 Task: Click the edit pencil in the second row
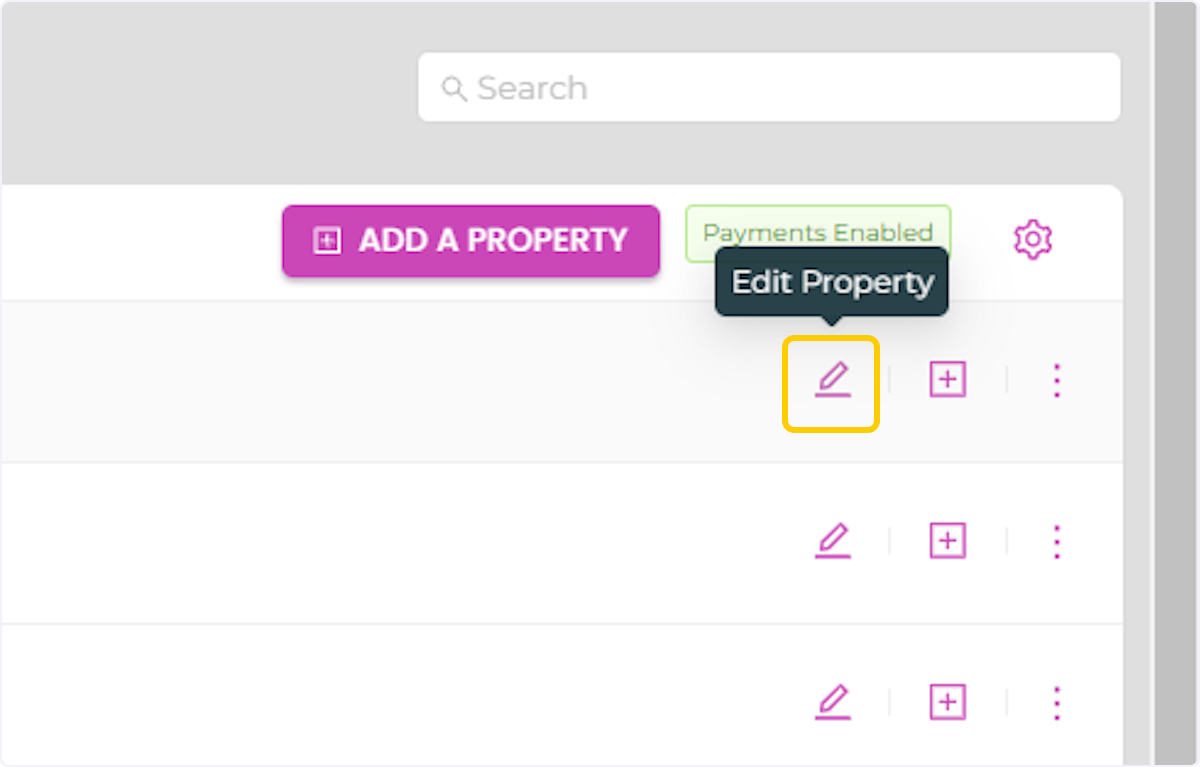[x=832, y=541]
